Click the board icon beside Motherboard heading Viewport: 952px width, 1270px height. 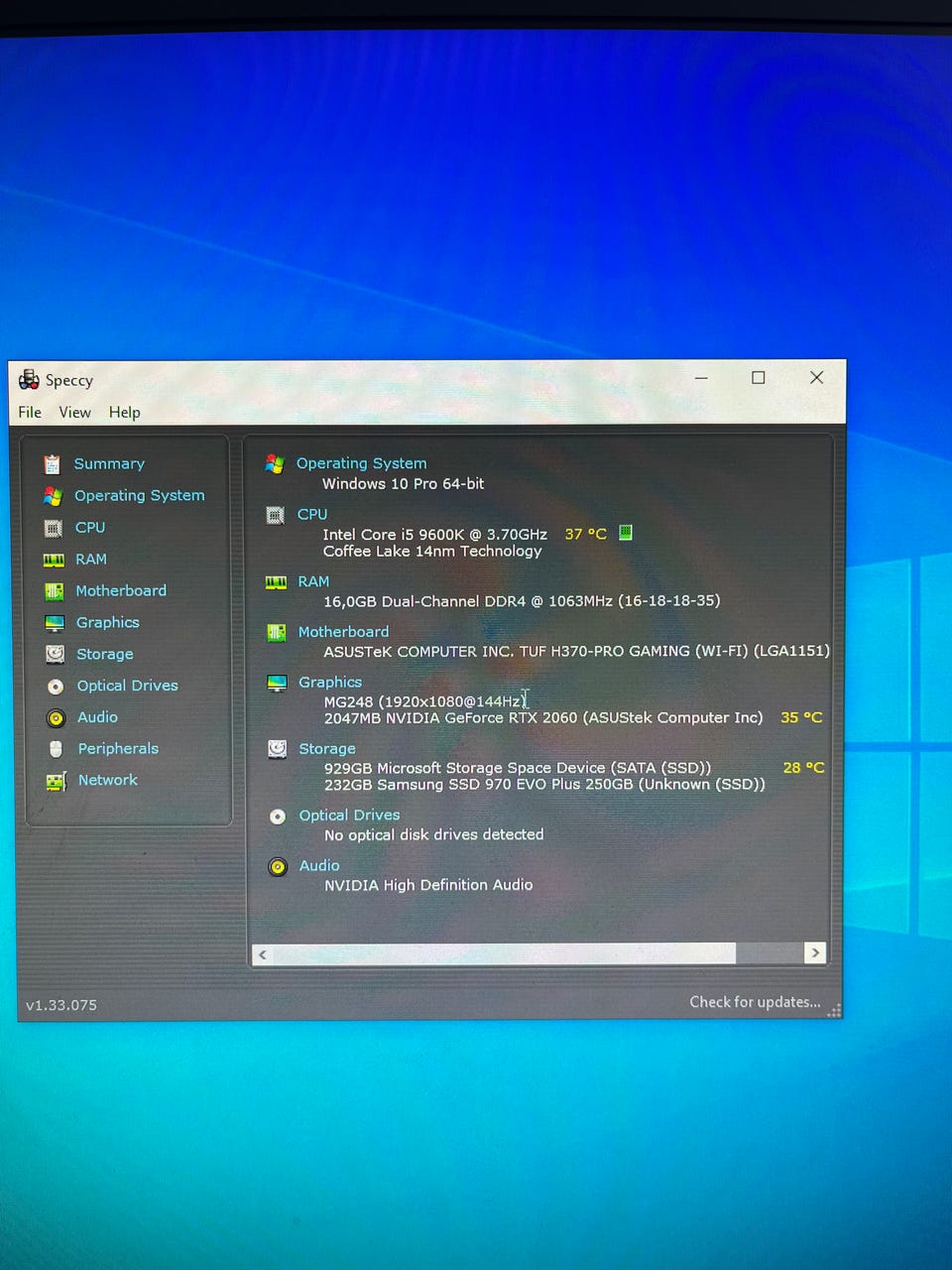coord(277,632)
